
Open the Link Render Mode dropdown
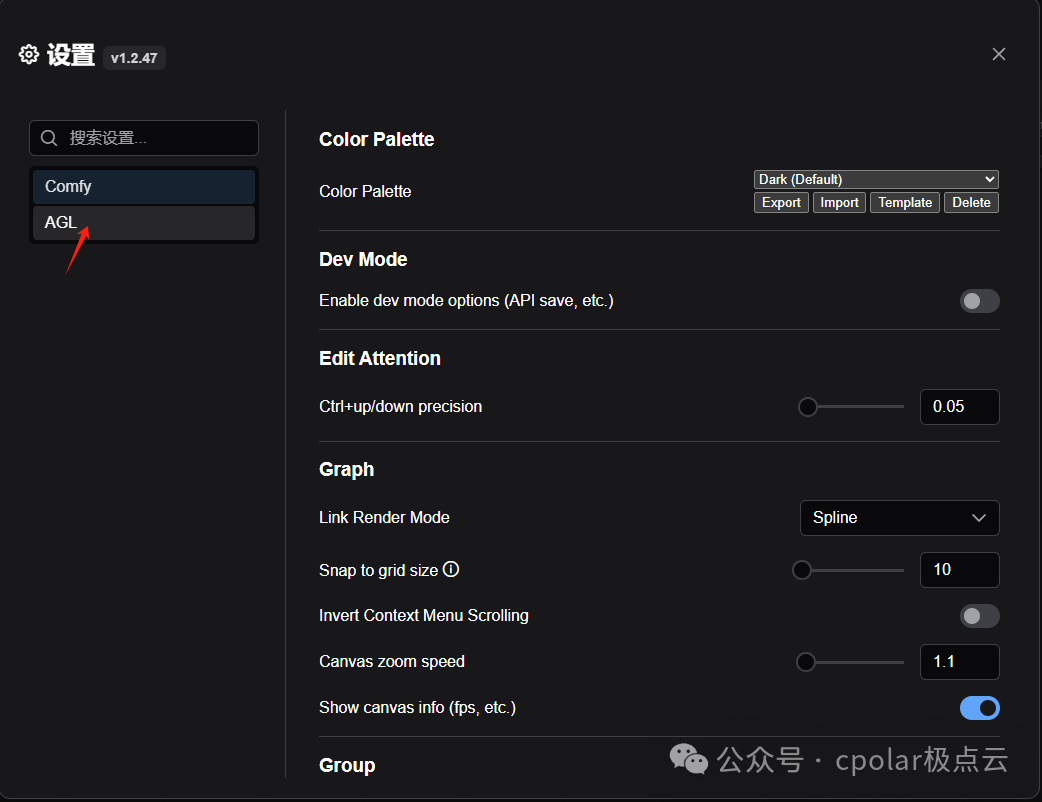coord(899,518)
